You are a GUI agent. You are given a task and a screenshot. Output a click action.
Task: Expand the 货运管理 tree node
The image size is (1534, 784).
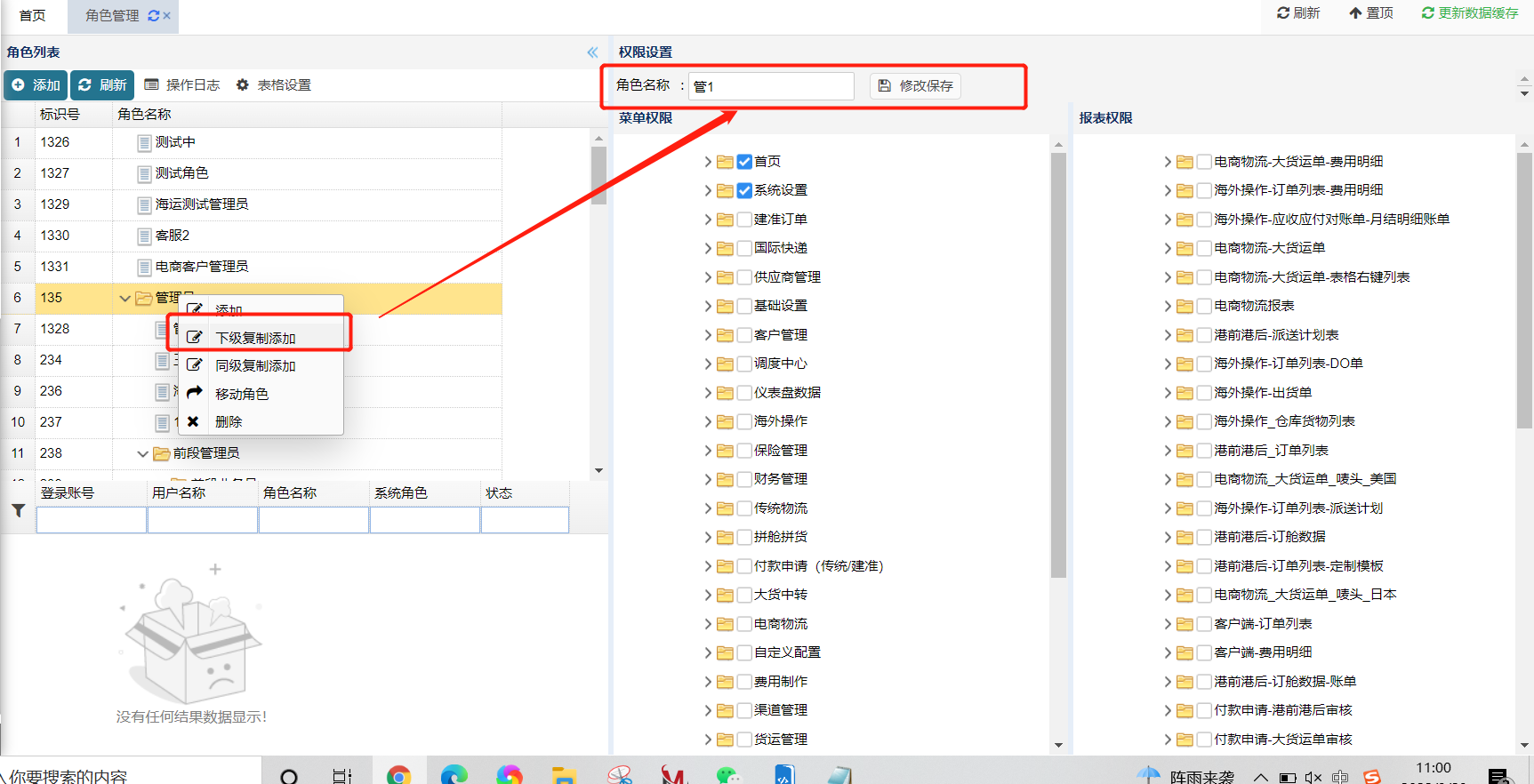(x=708, y=740)
